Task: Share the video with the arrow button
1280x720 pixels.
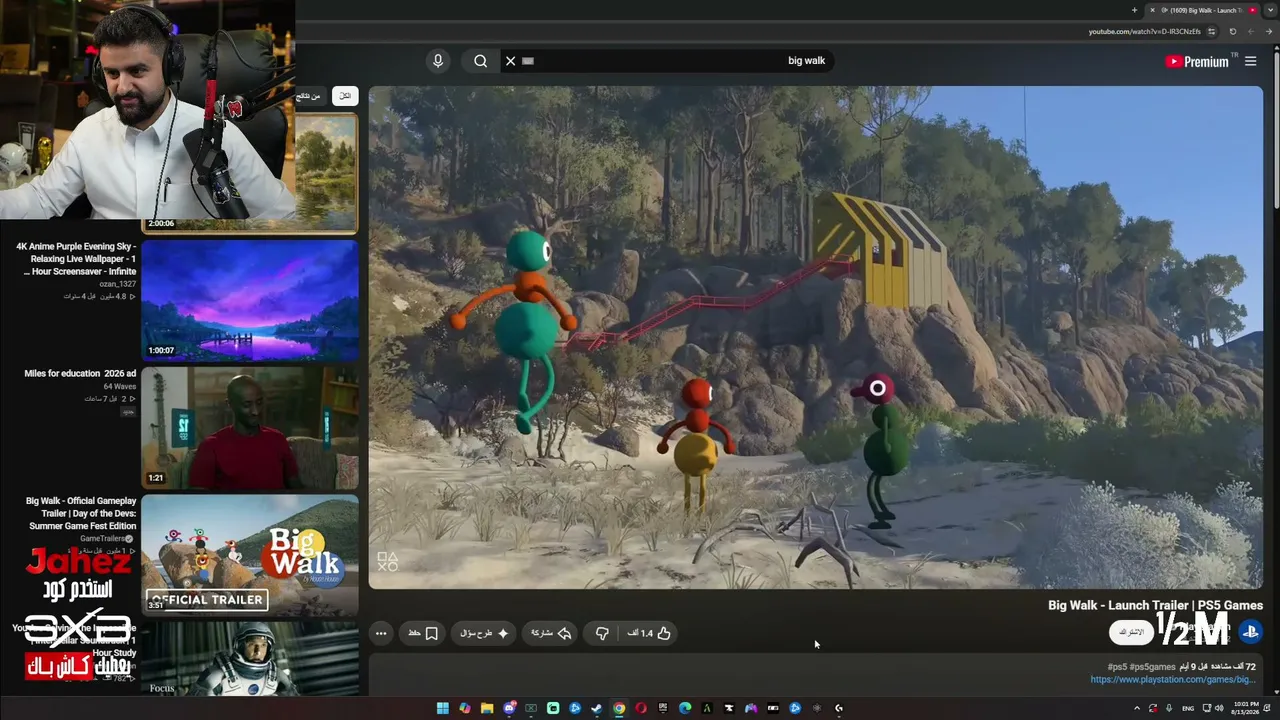Action: point(551,633)
